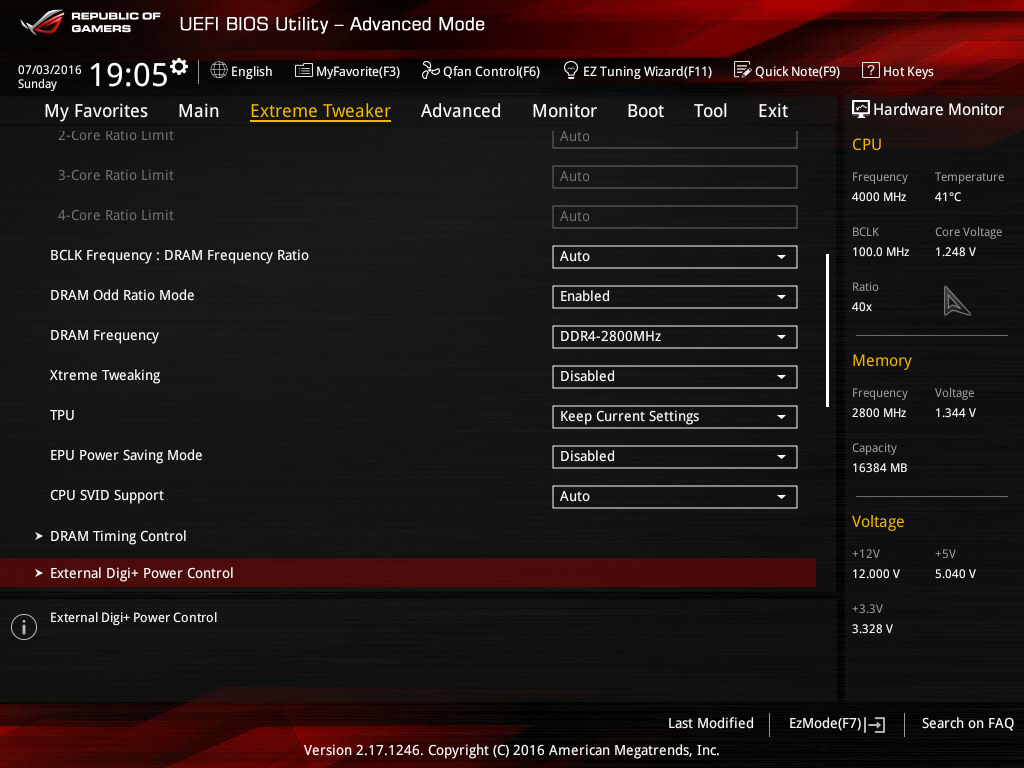Click the Republic of Gamers logo
The width and height of the screenshot is (1024, 768).
pyautogui.click(x=90, y=22)
